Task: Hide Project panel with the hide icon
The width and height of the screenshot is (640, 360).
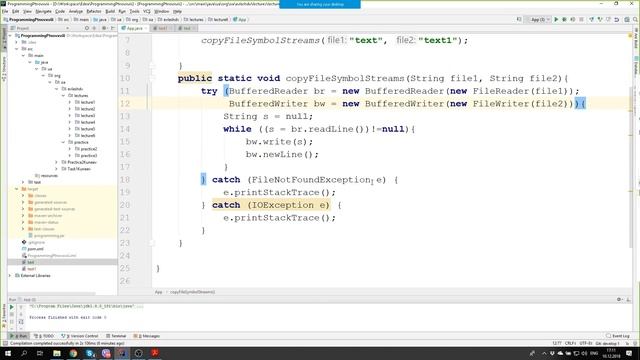Action: (113, 28)
